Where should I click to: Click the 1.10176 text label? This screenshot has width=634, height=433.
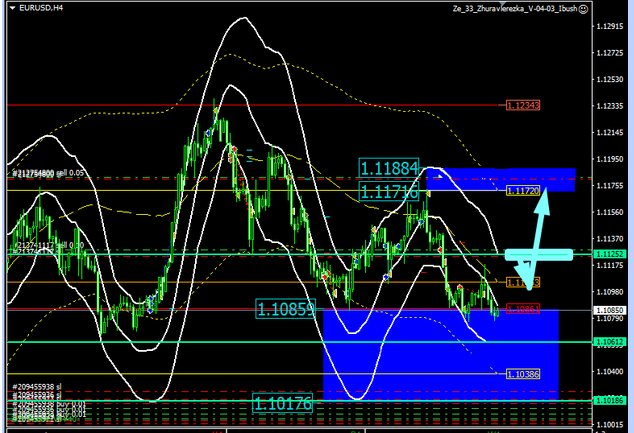click(x=286, y=405)
